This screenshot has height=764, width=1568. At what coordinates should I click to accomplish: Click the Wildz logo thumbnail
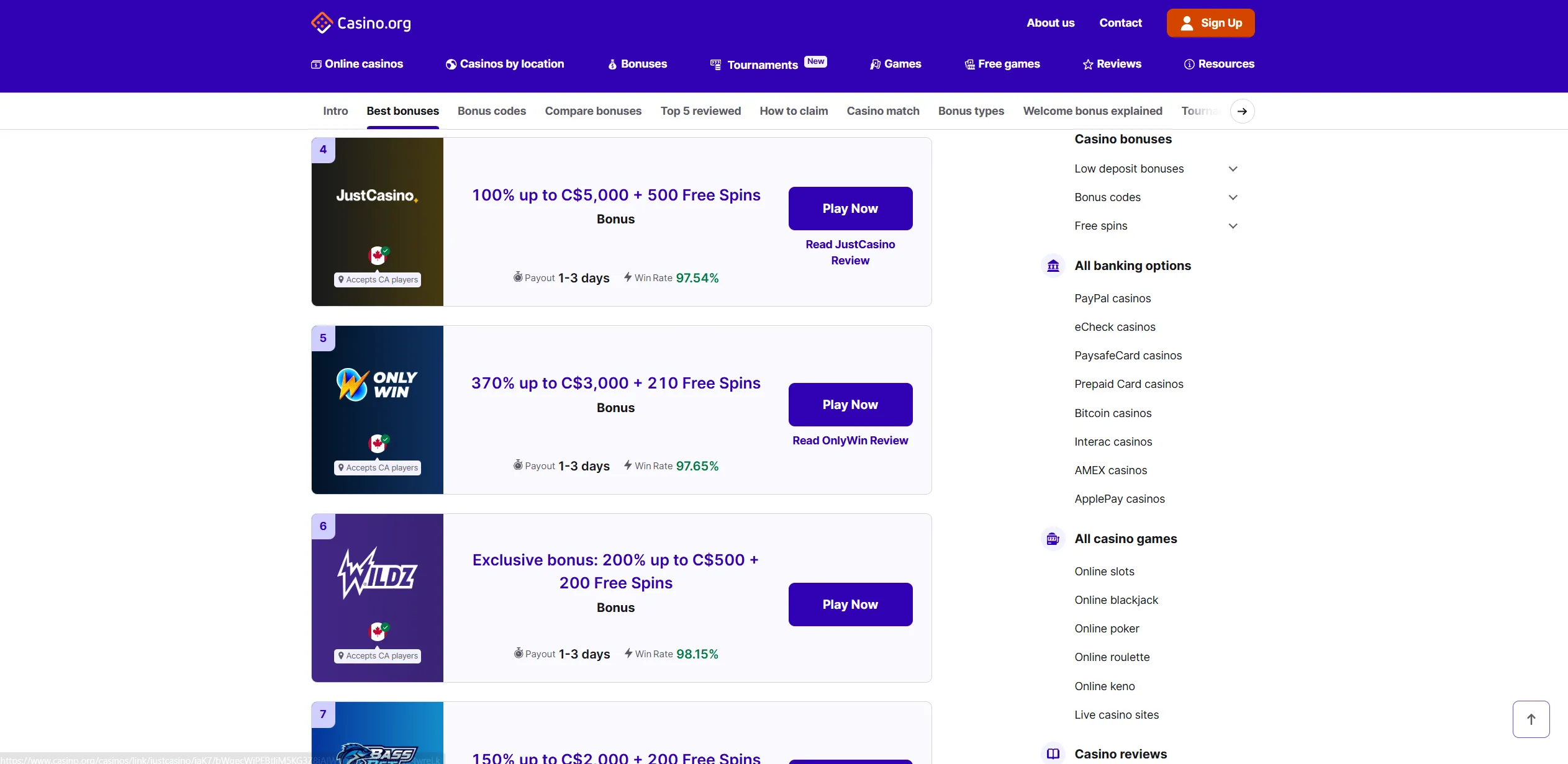coord(377,573)
